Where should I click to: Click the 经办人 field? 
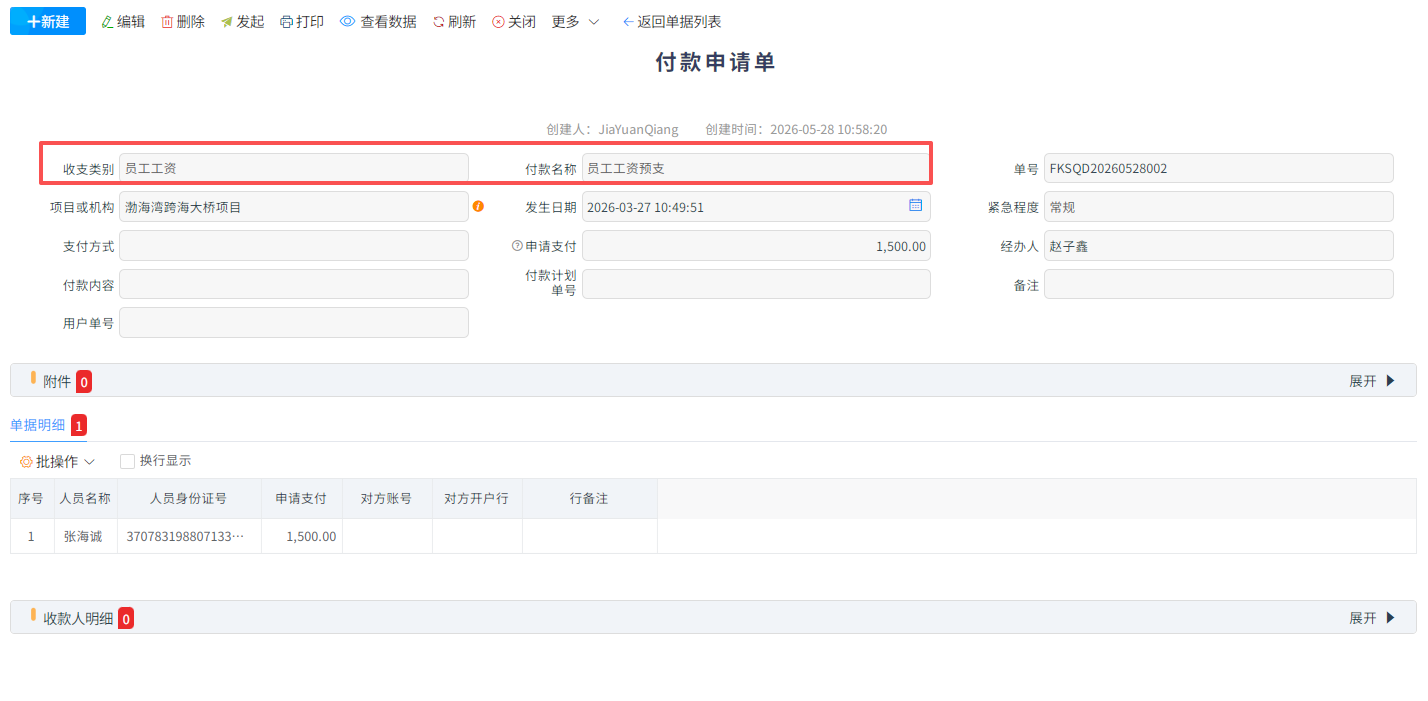1219,246
